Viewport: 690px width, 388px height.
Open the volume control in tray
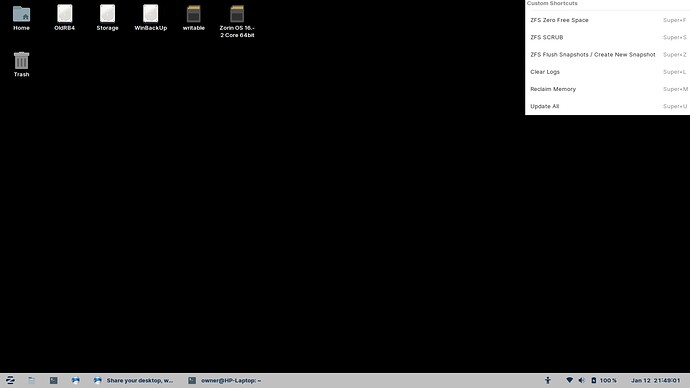pyautogui.click(x=581, y=380)
